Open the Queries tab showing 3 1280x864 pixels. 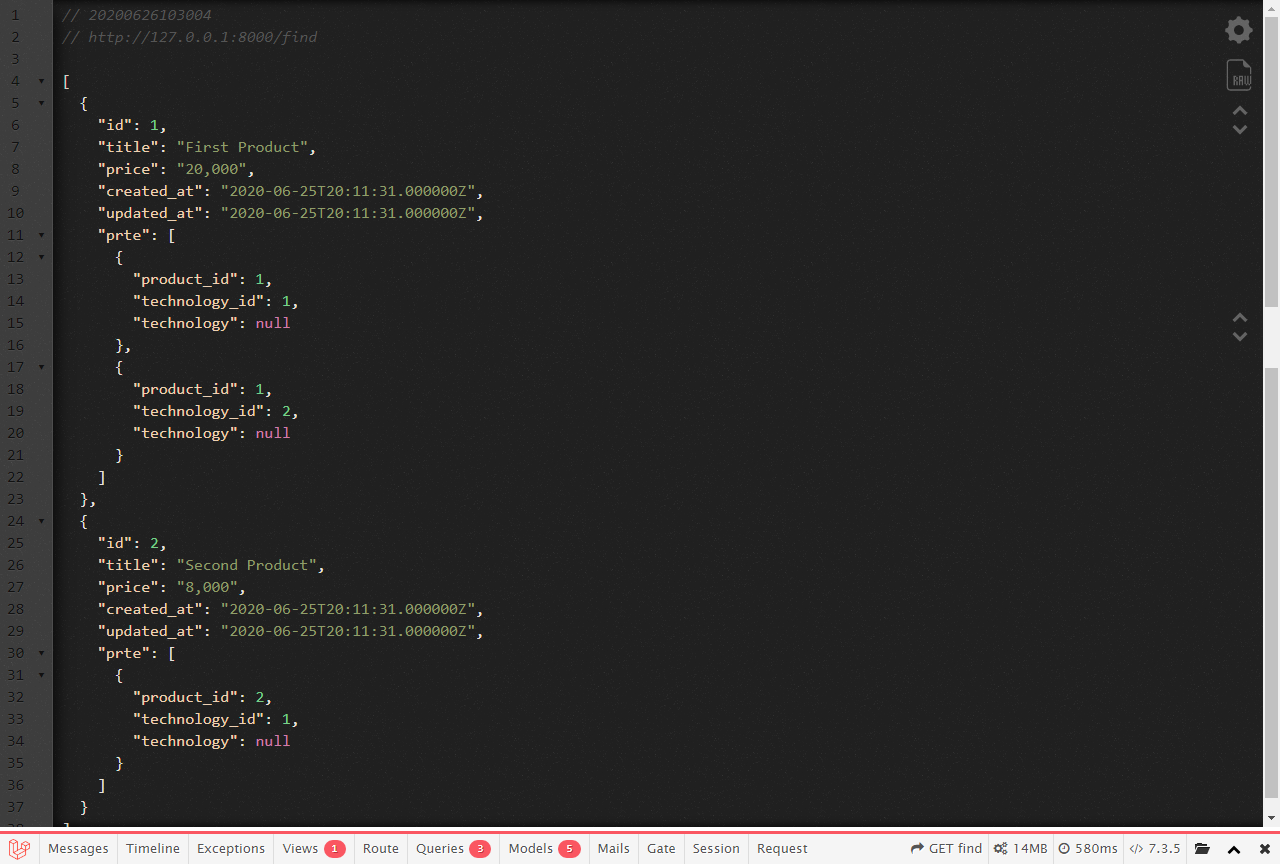tap(454, 849)
